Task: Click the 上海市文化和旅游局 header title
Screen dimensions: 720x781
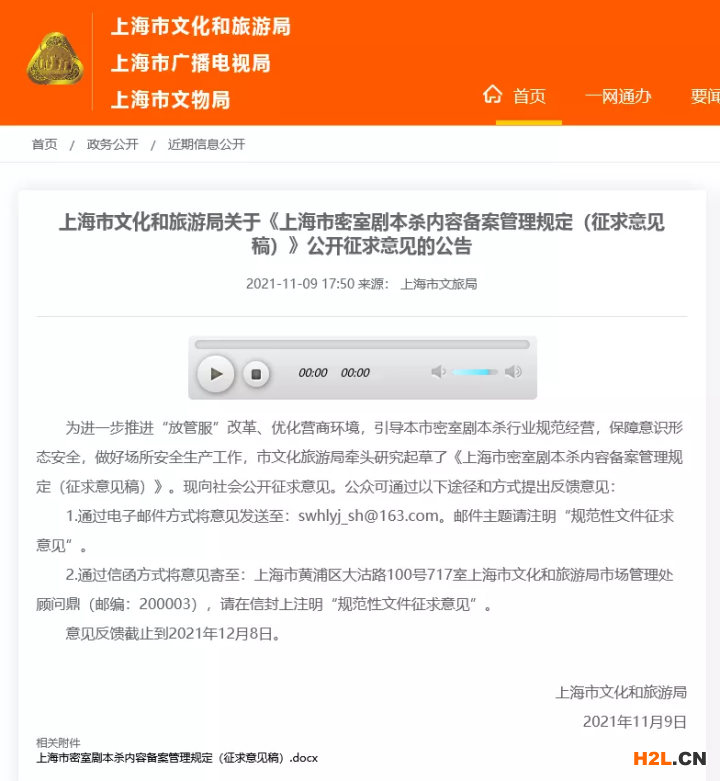Action: point(201,26)
